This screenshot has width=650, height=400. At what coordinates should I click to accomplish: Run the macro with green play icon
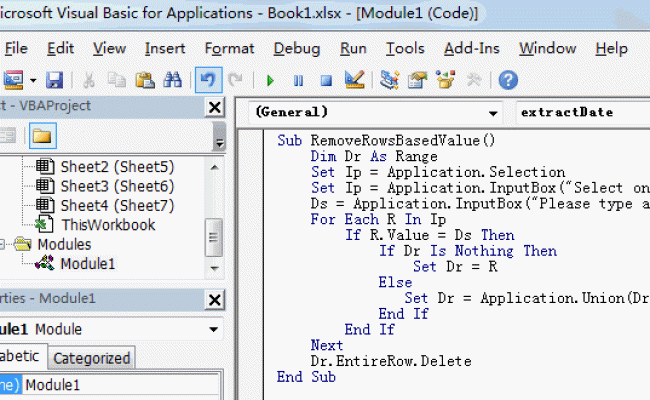pos(270,80)
